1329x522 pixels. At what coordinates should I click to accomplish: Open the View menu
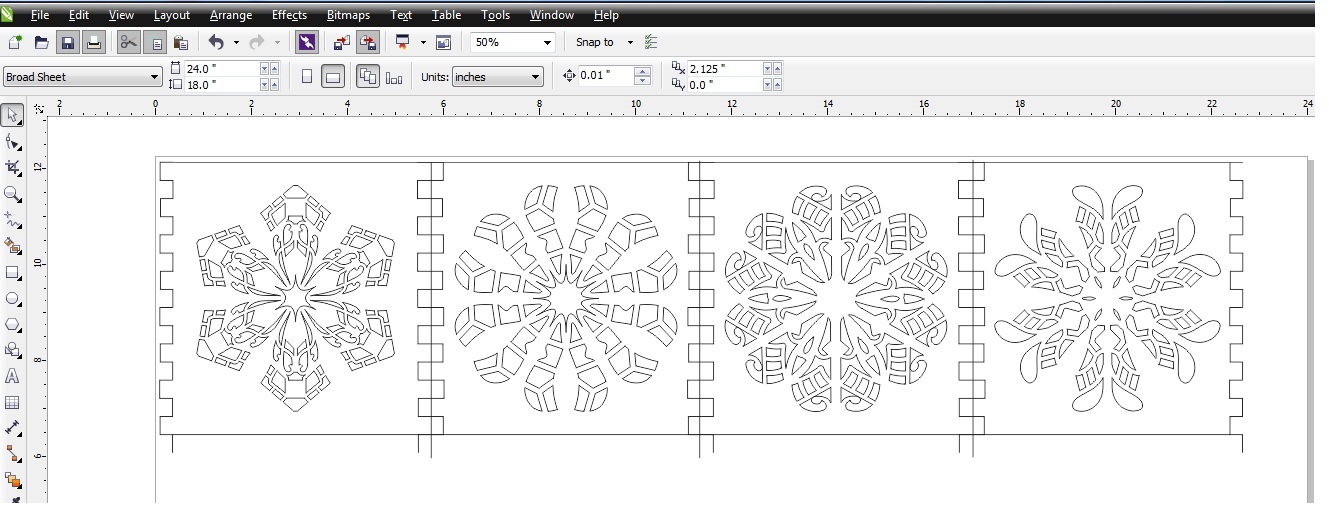(121, 15)
